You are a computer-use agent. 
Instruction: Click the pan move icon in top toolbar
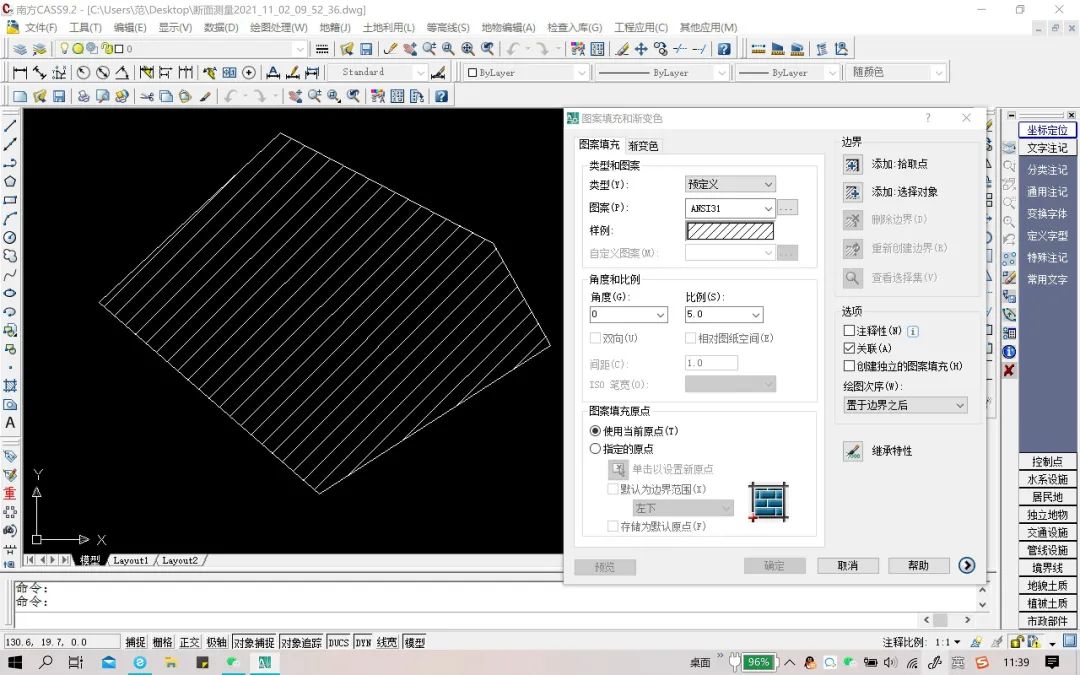[641, 49]
